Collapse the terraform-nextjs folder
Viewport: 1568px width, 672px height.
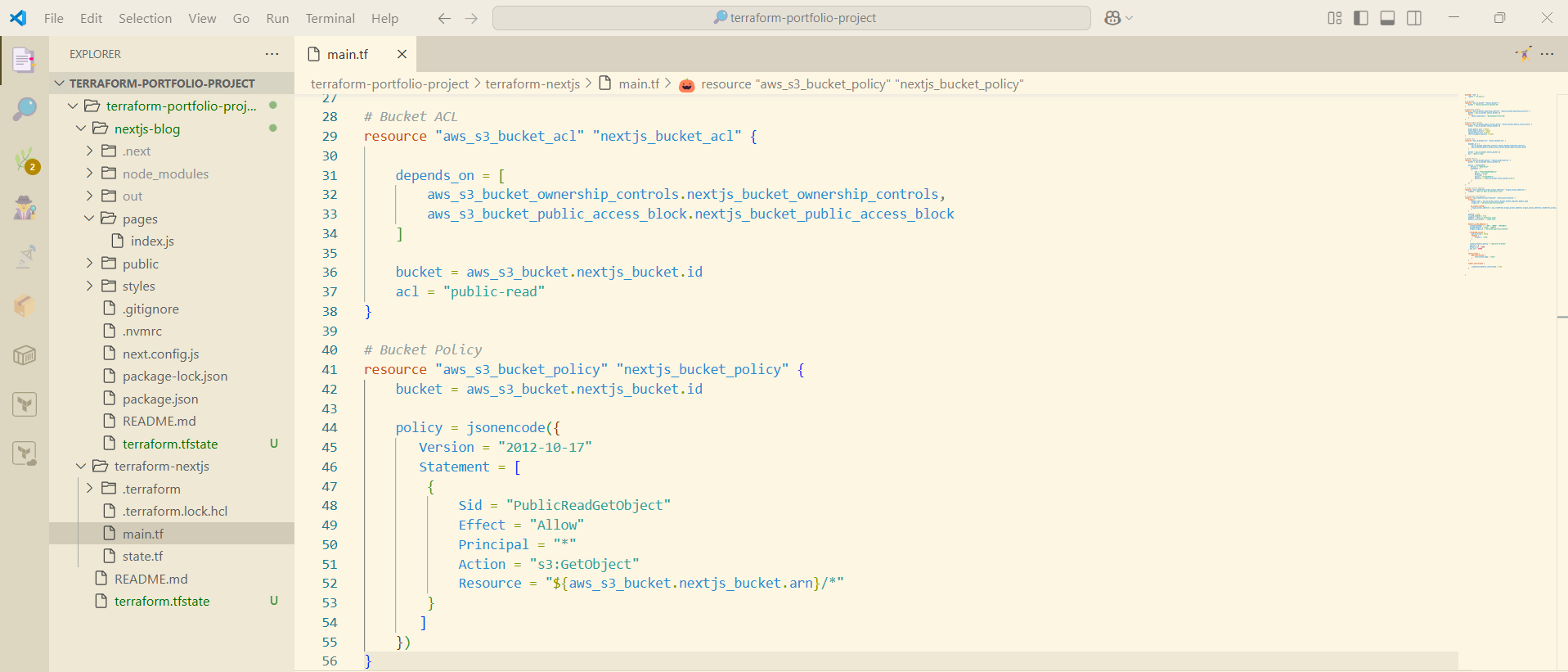(81, 466)
